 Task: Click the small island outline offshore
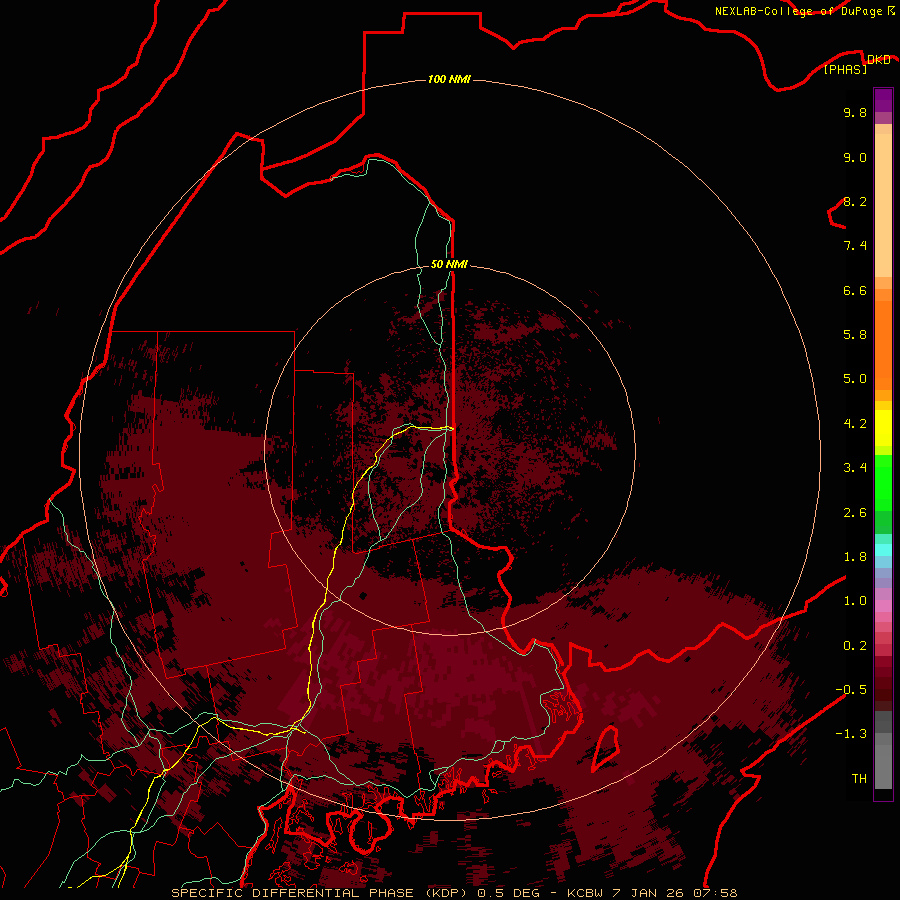tap(606, 748)
